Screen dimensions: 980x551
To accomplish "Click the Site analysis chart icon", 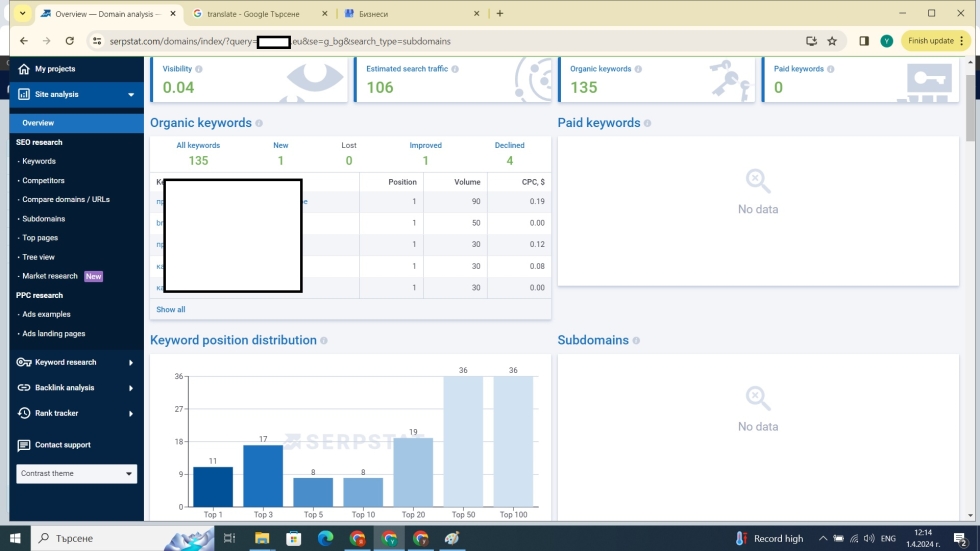I will point(24,94).
